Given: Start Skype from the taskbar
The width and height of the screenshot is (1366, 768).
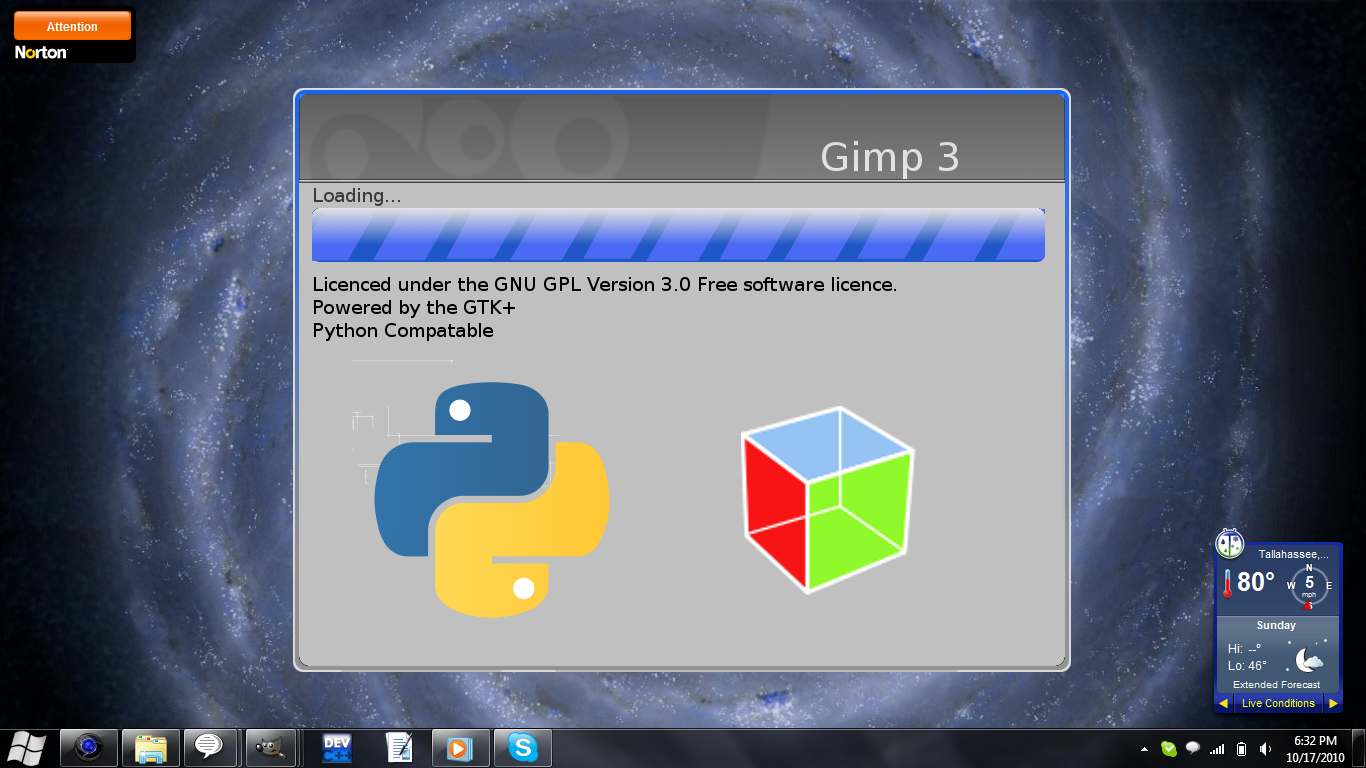Looking at the screenshot, I should click(520, 747).
